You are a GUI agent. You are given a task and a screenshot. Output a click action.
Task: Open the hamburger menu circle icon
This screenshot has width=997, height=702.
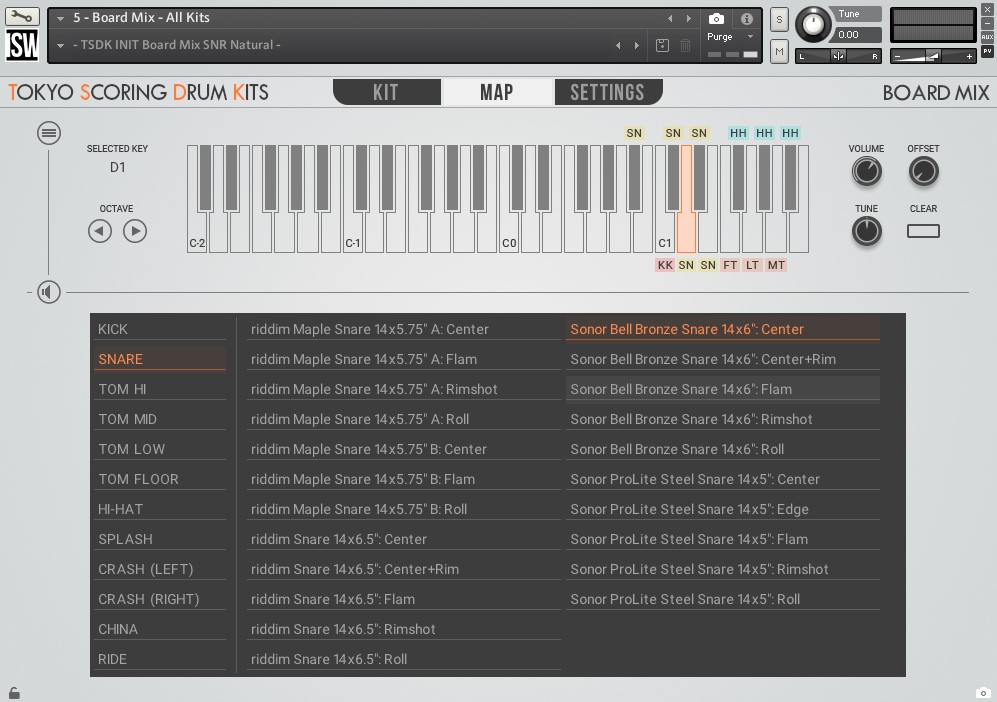pos(49,133)
